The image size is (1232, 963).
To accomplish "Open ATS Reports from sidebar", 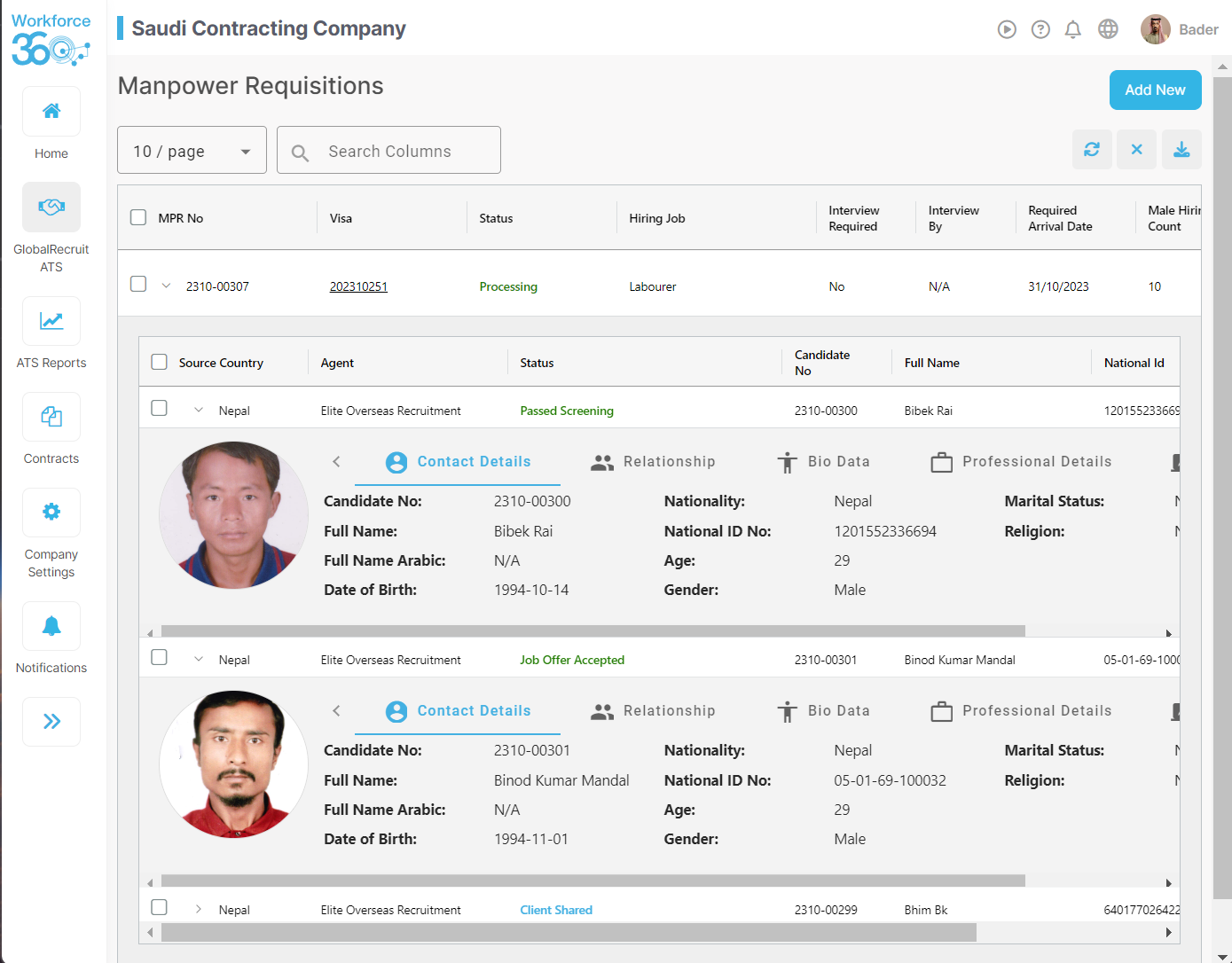I will (51, 333).
